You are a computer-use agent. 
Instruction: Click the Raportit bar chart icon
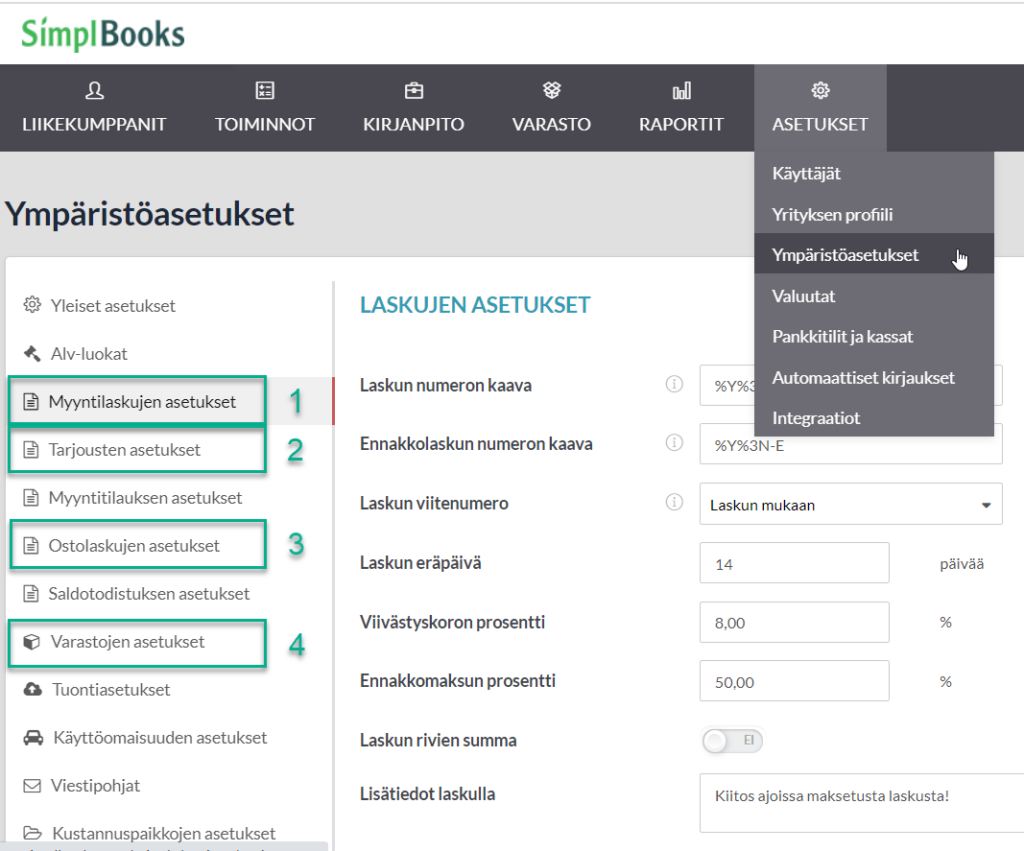[681, 90]
